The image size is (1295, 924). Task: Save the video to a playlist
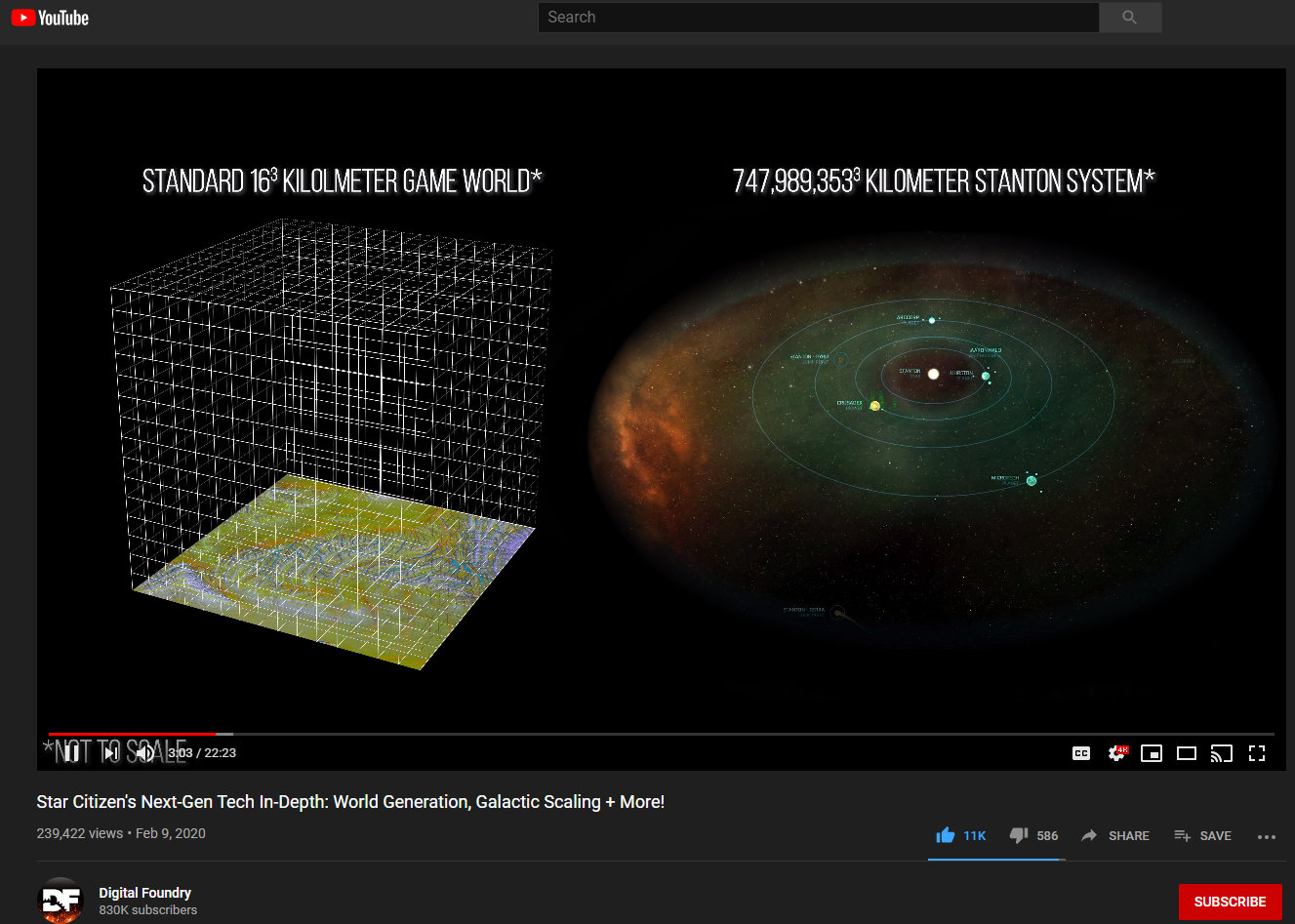(x=1202, y=835)
